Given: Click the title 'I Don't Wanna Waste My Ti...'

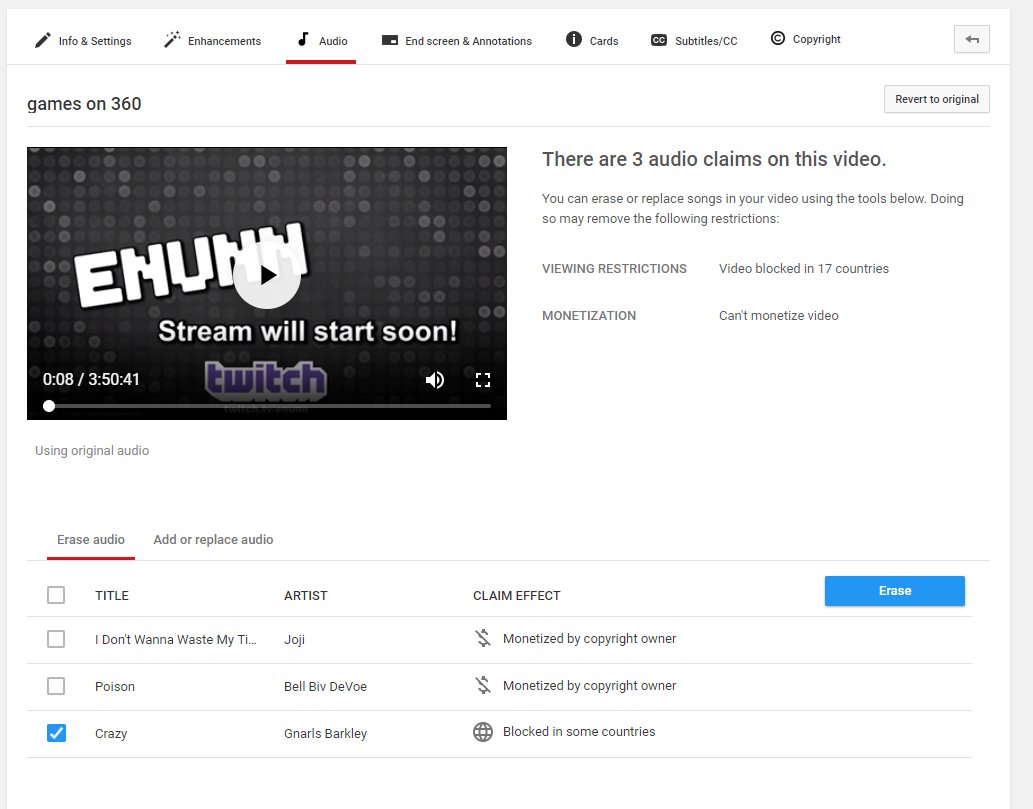Looking at the screenshot, I should pos(176,640).
